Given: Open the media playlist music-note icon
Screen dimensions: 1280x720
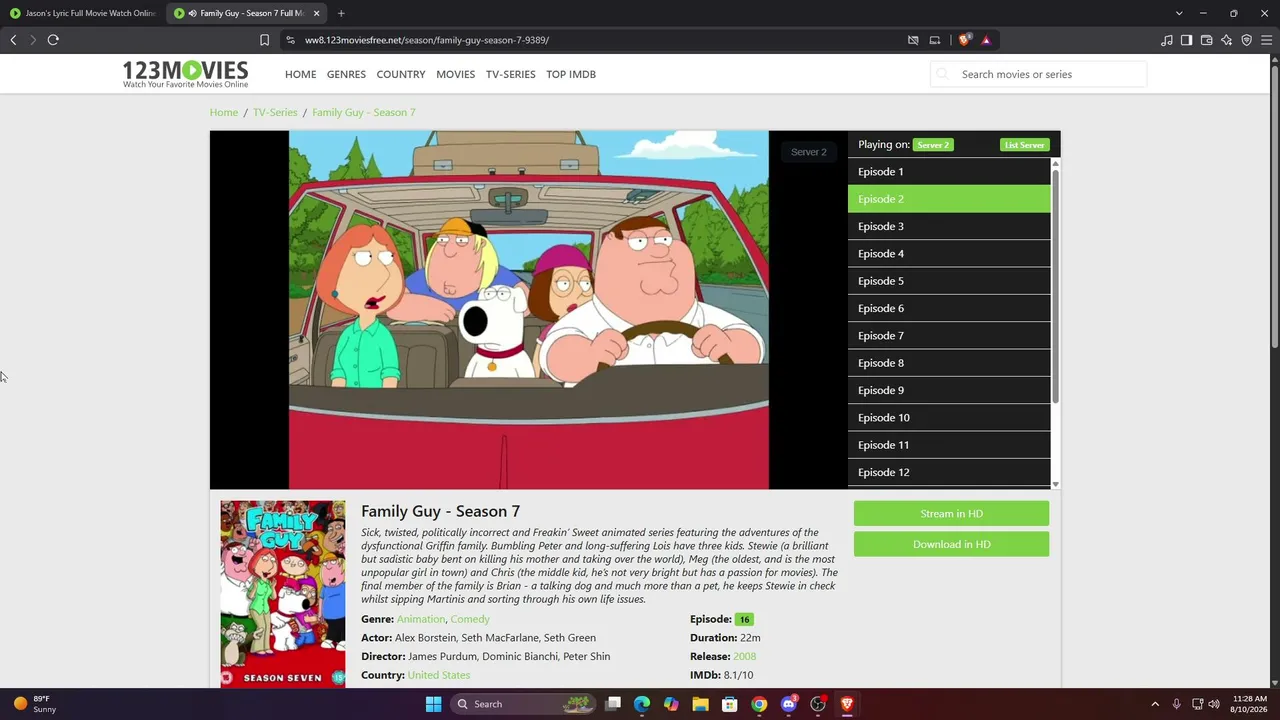Looking at the screenshot, I should point(1167,40).
